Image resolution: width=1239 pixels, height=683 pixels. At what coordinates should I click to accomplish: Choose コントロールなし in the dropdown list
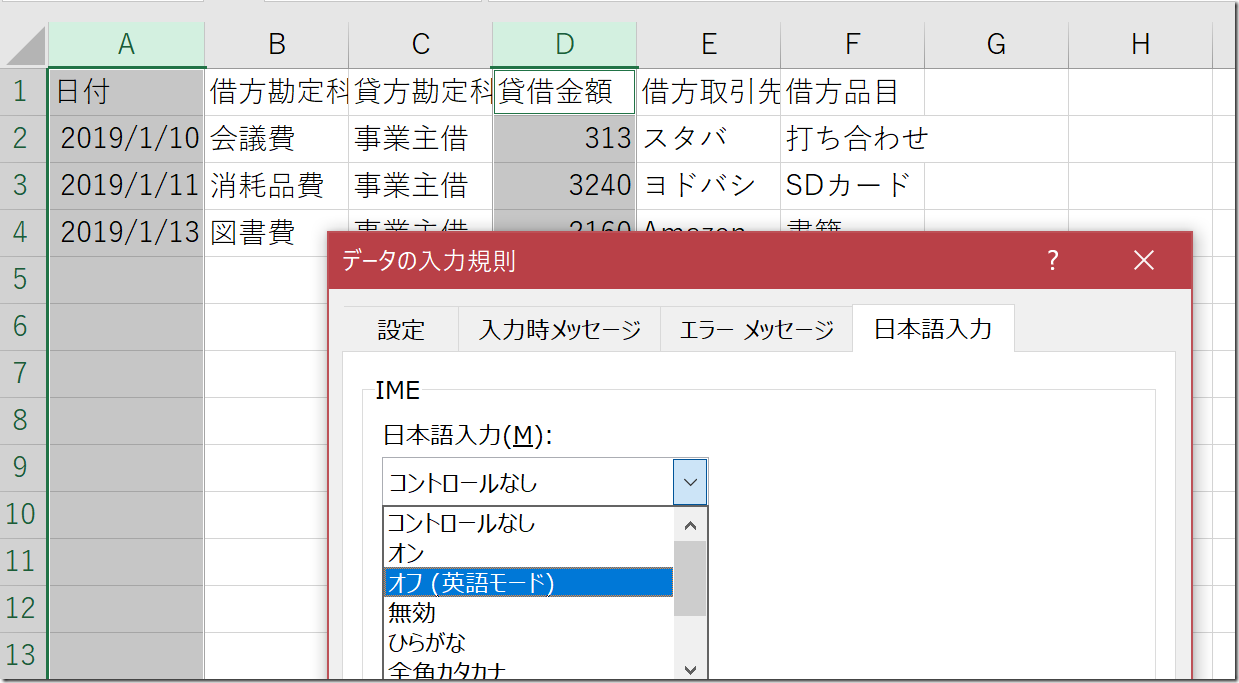point(529,522)
